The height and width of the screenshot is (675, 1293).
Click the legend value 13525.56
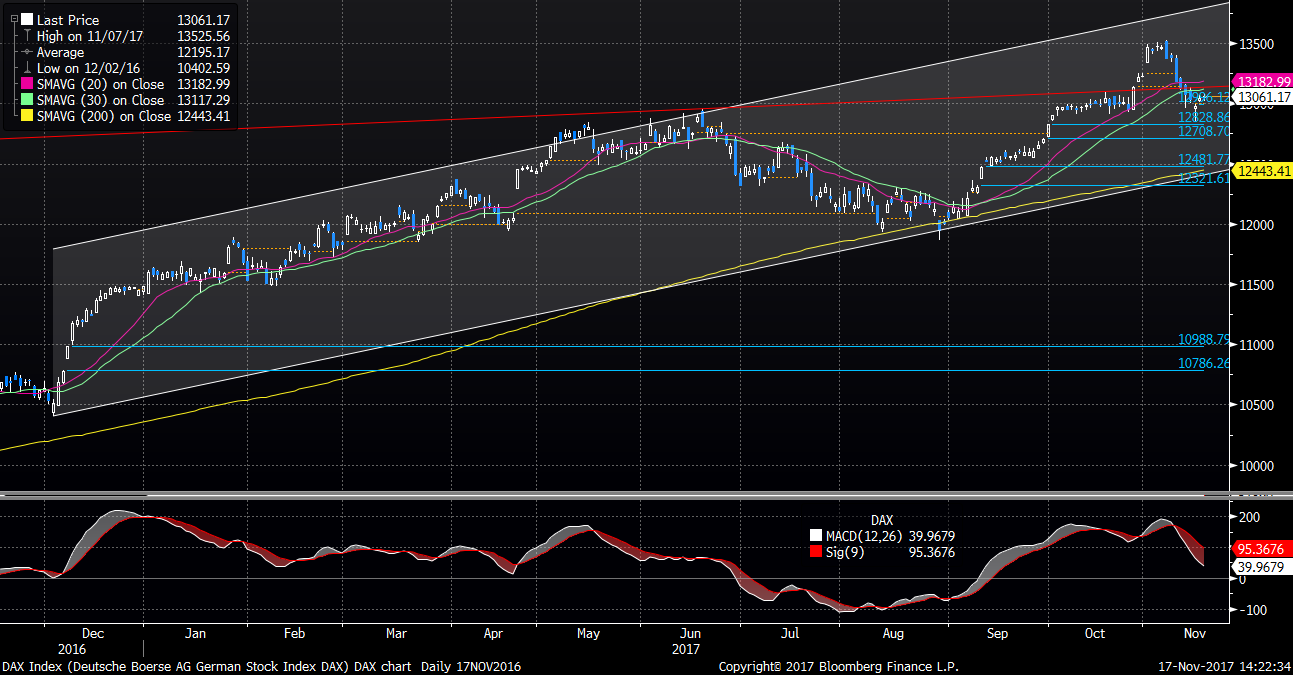click(203, 36)
